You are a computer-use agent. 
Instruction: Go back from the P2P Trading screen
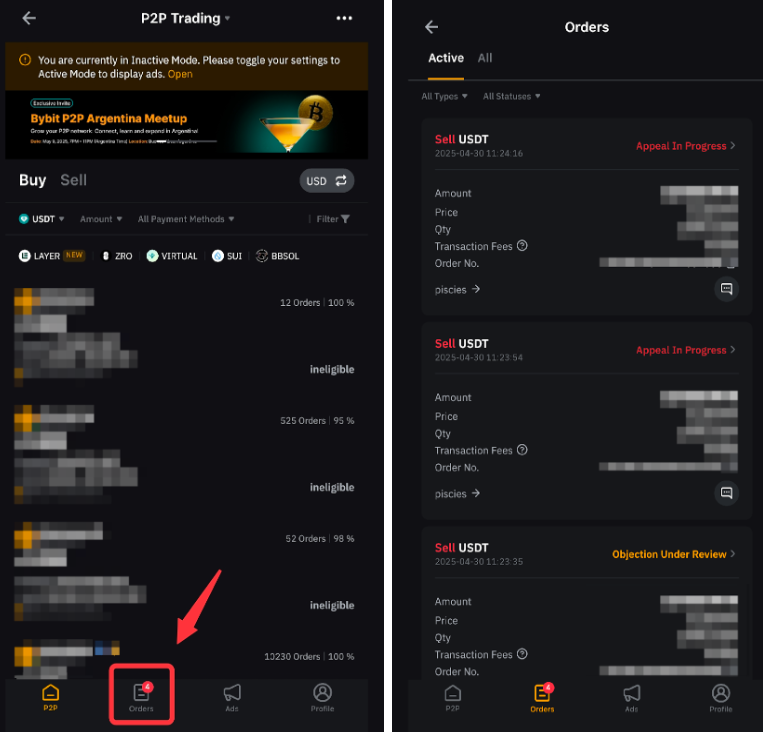tap(29, 18)
